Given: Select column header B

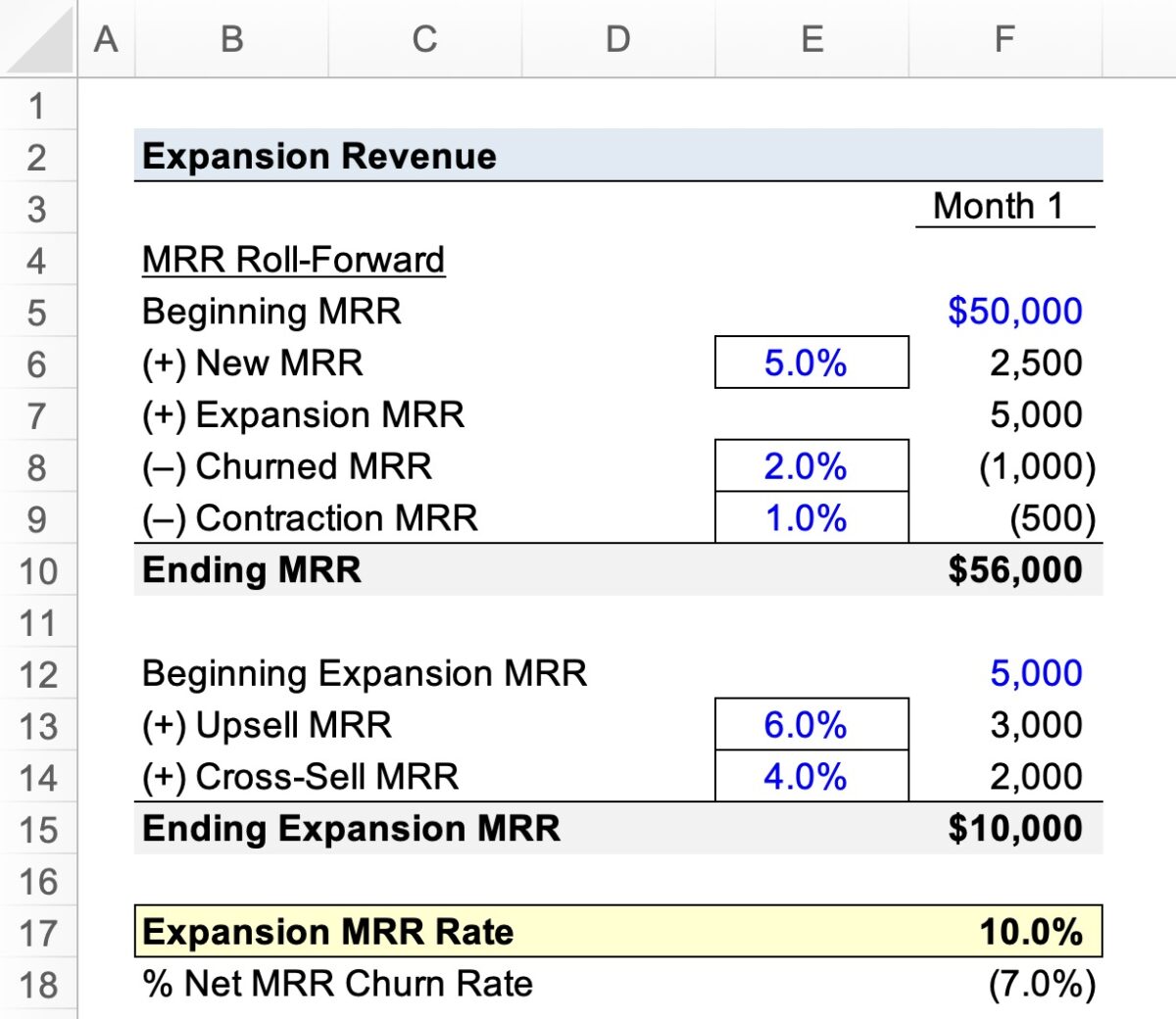Looking at the screenshot, I should [x=230, y=39].
